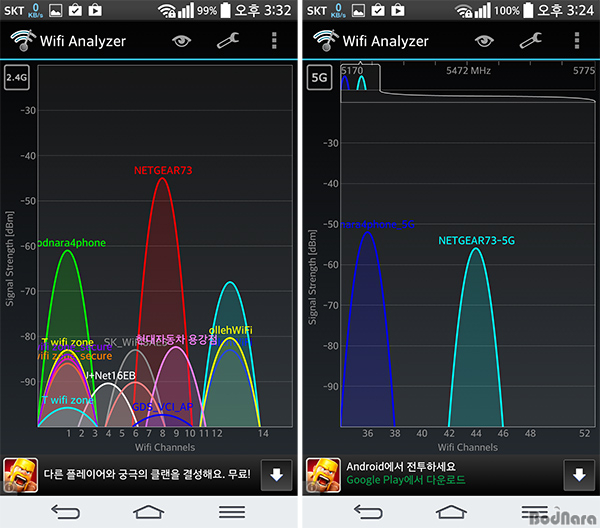Image resolution: width=600 pixels, height=528 pixels.
Task: Tap Korean ad text in left banner
Action: (147, 474)
